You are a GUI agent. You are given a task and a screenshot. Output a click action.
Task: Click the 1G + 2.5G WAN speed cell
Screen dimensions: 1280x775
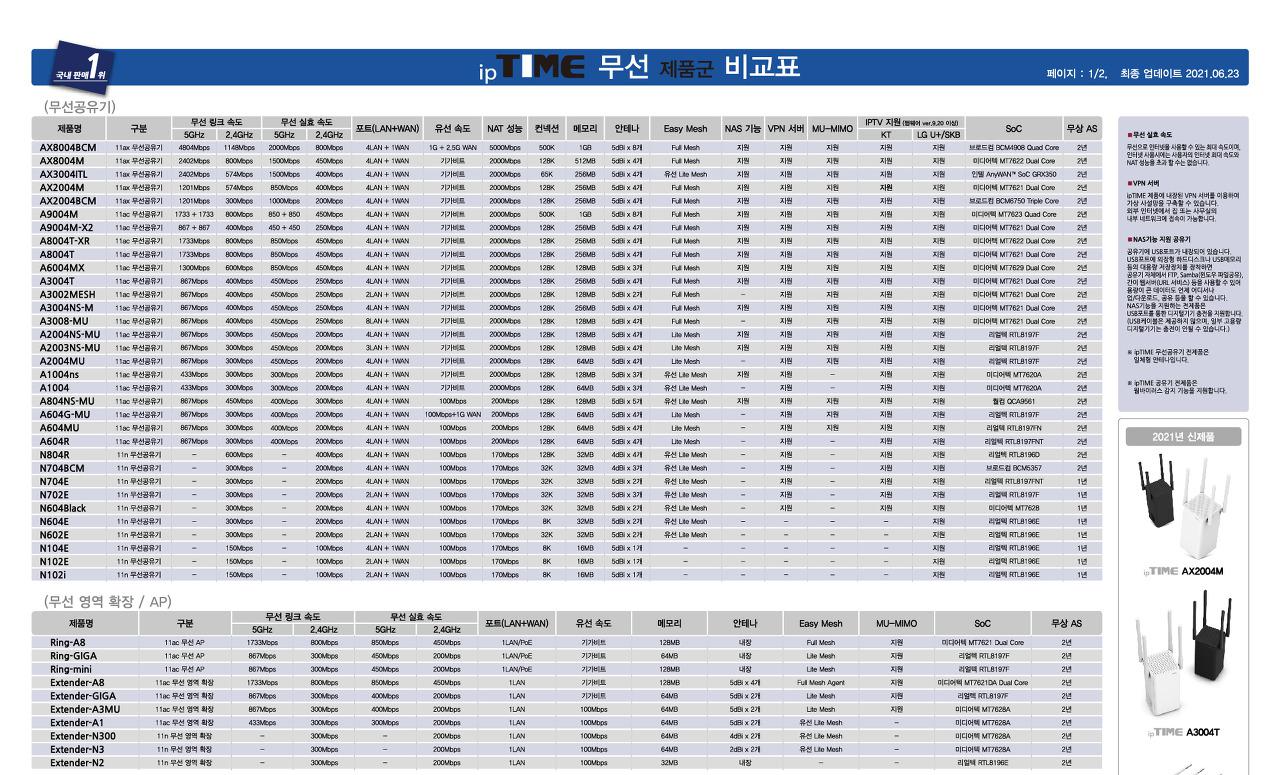point(451,147)
